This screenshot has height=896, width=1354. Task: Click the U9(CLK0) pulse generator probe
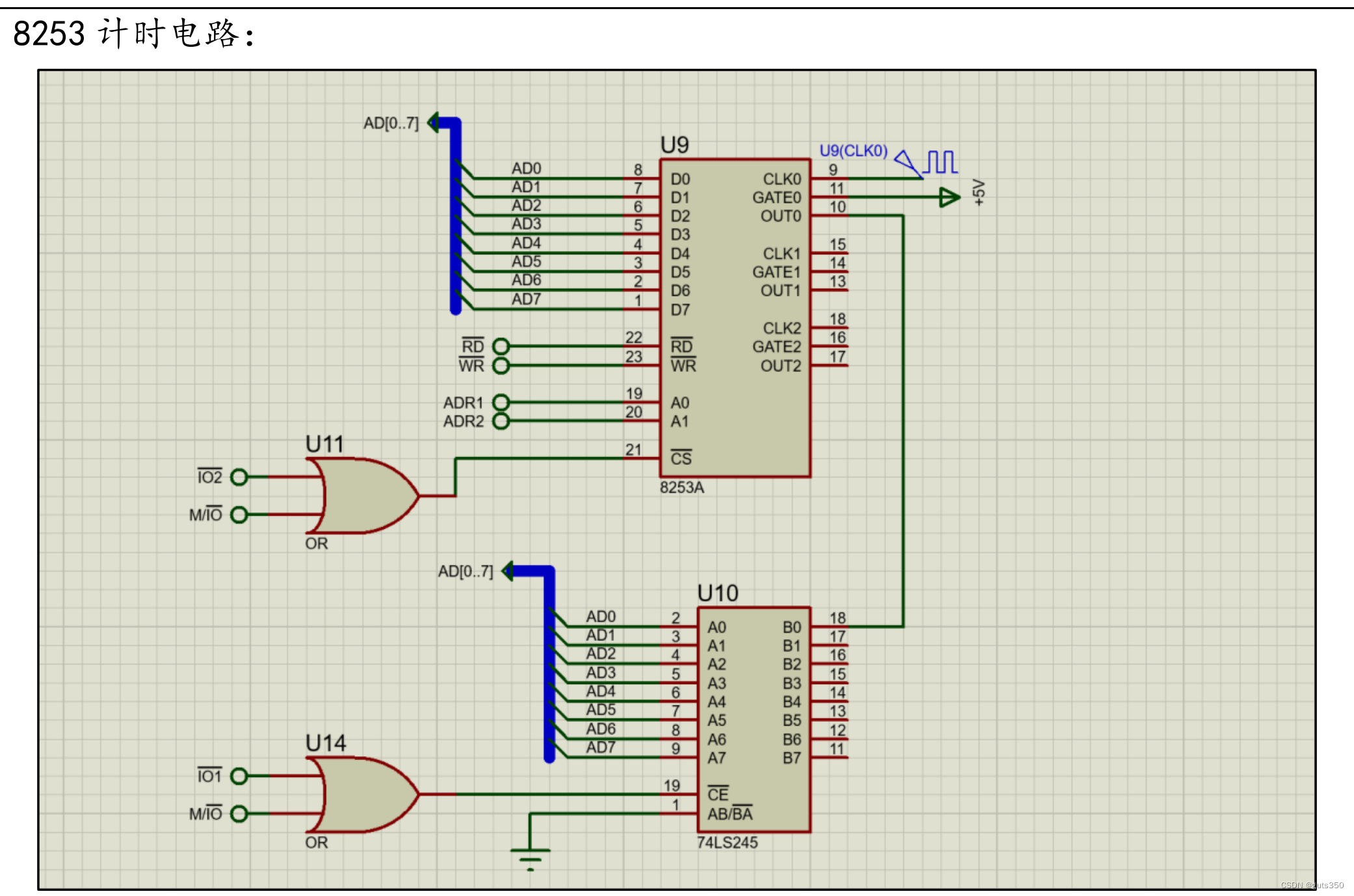point(927,163)
